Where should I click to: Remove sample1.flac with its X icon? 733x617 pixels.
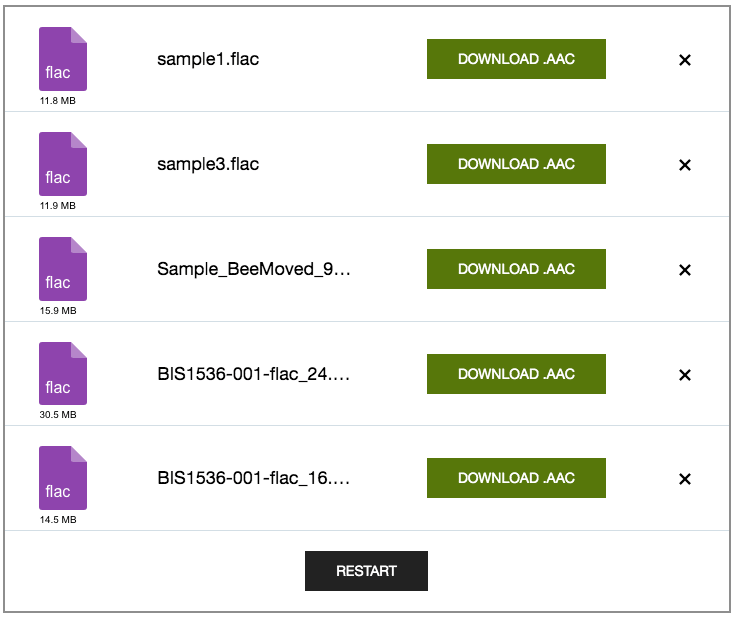pyautogui.click(x=685, y=60)
